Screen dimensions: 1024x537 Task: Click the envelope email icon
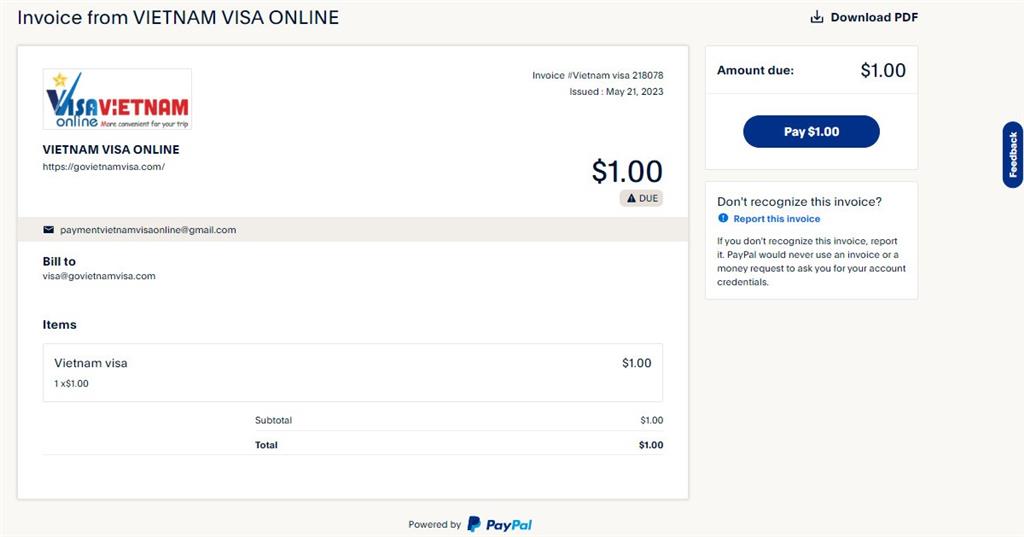48,229
